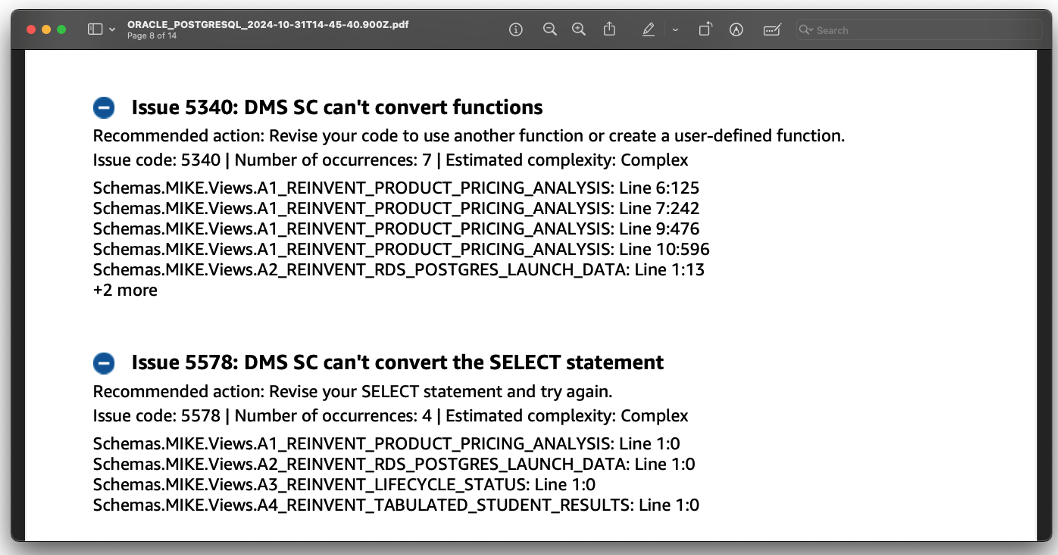1058x555 pixels.
Task: Show the Markup toolbar
Action: pos(736,30)
